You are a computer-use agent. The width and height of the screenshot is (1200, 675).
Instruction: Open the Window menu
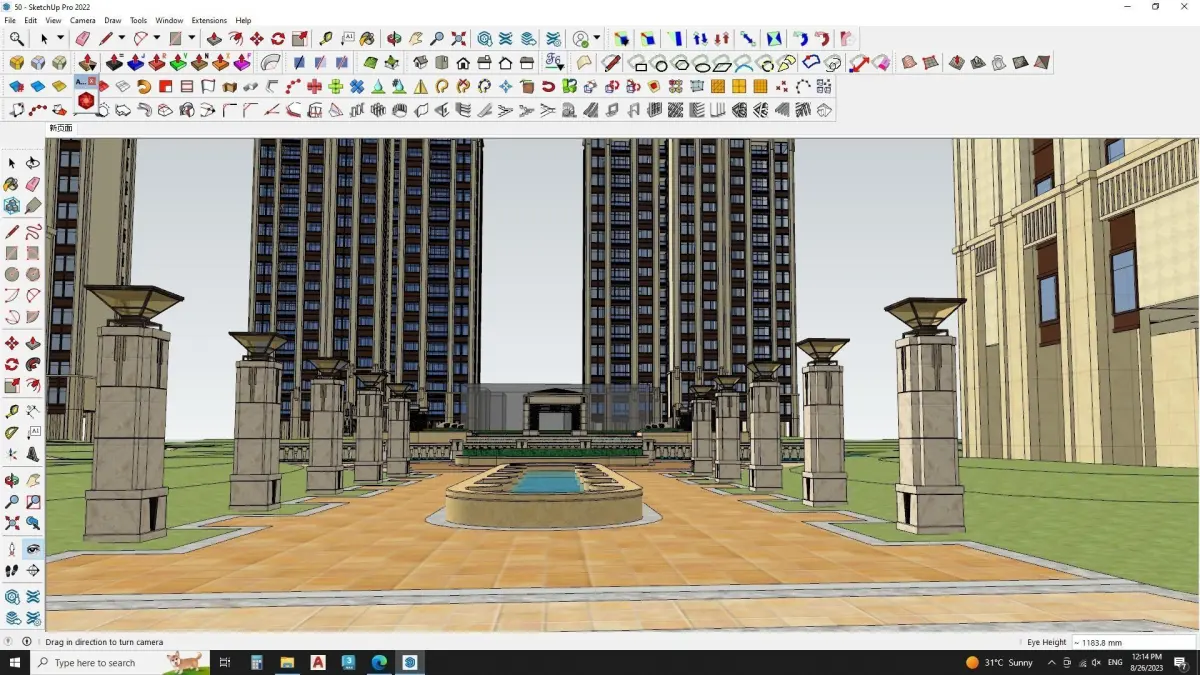(x=169, y=20)
